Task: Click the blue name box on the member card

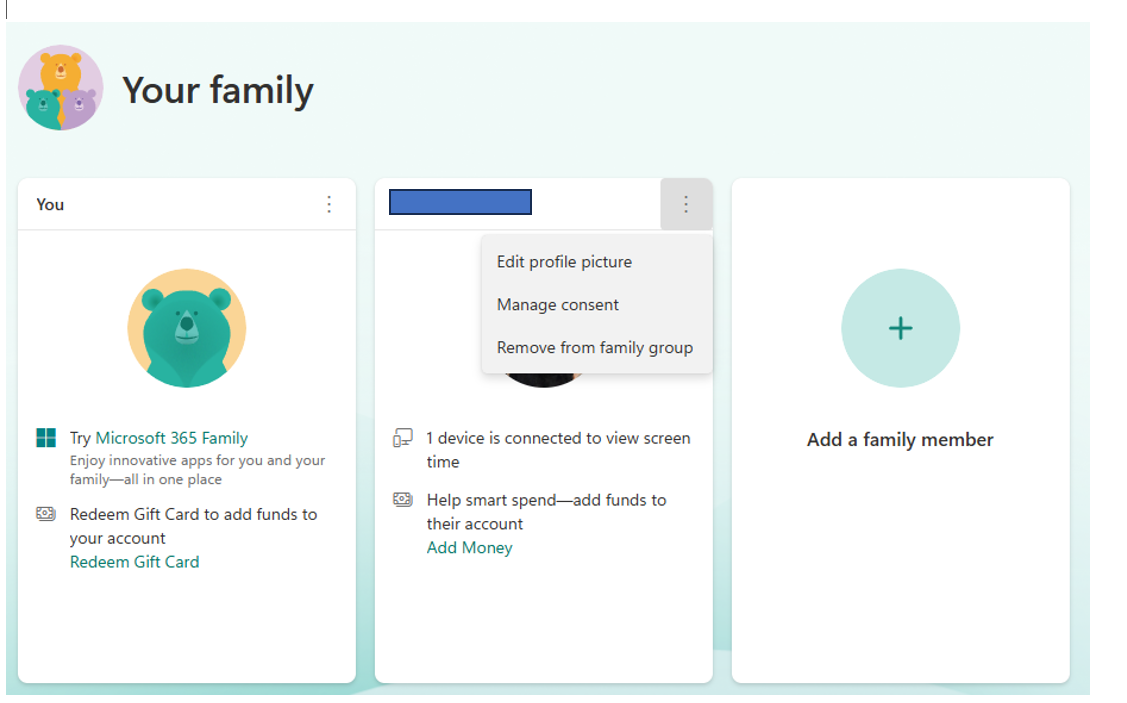Action: tap(460, 202)
